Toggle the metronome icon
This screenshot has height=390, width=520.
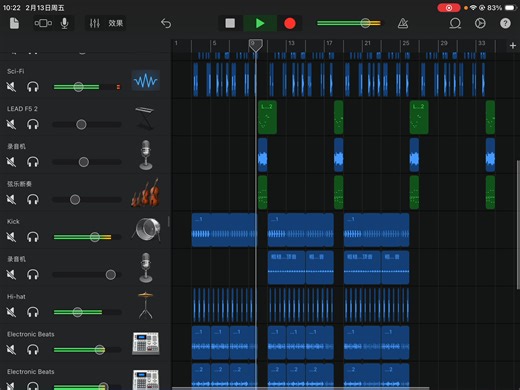coord(403,23)
